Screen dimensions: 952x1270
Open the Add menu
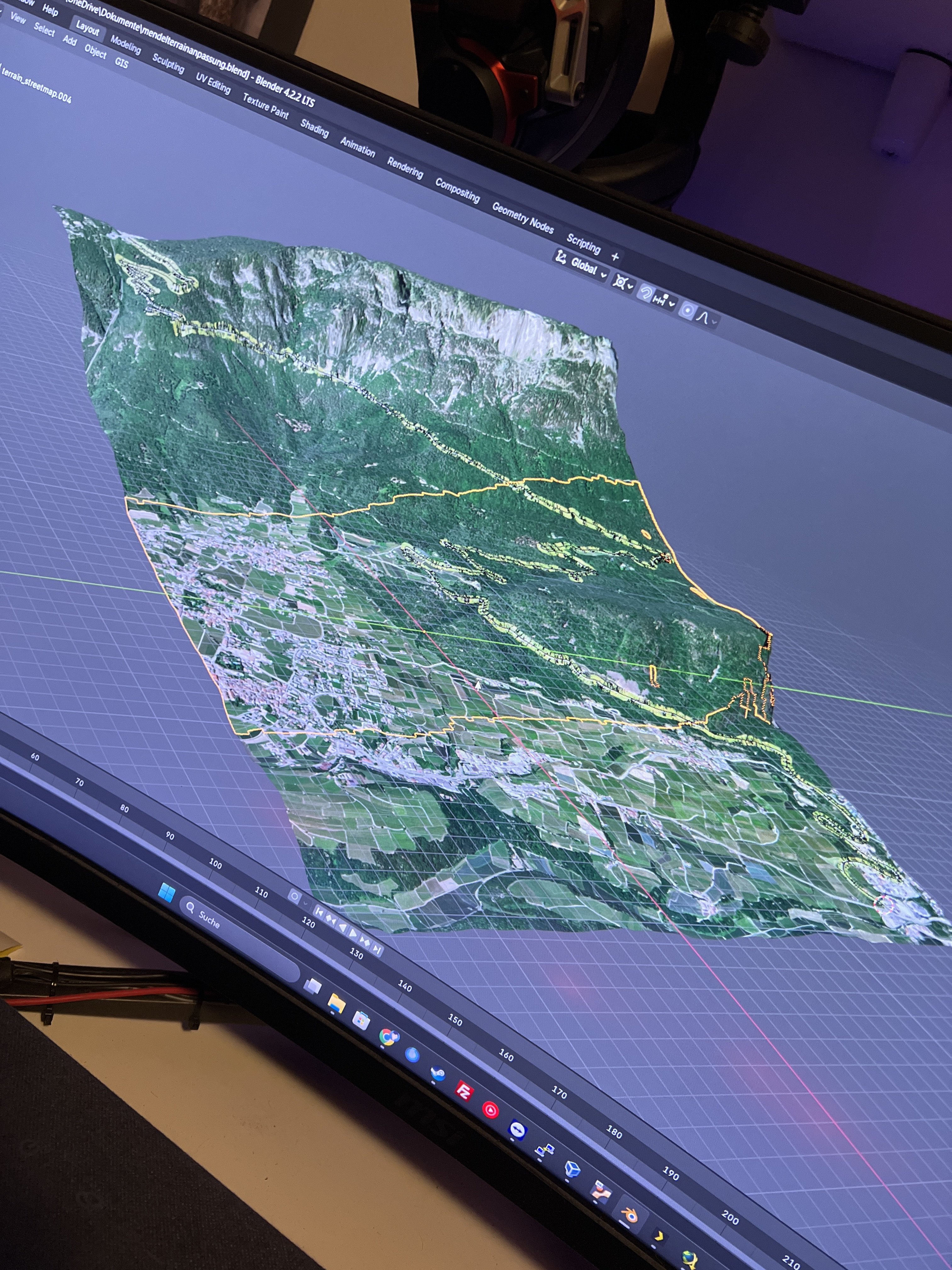[x=70, y=40]
